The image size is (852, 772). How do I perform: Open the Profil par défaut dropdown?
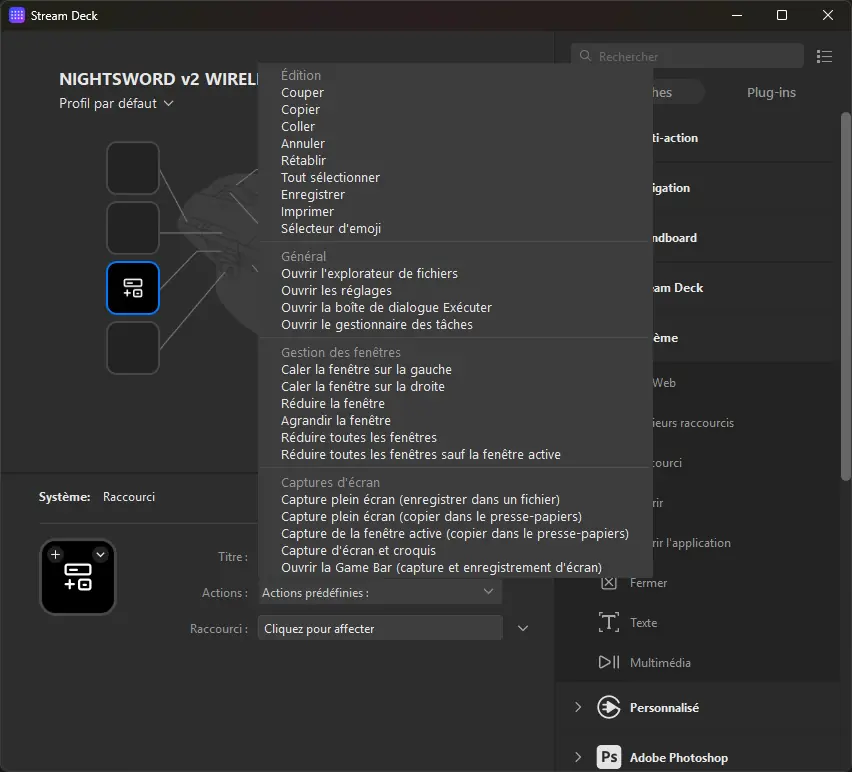(x=116, y=103)
